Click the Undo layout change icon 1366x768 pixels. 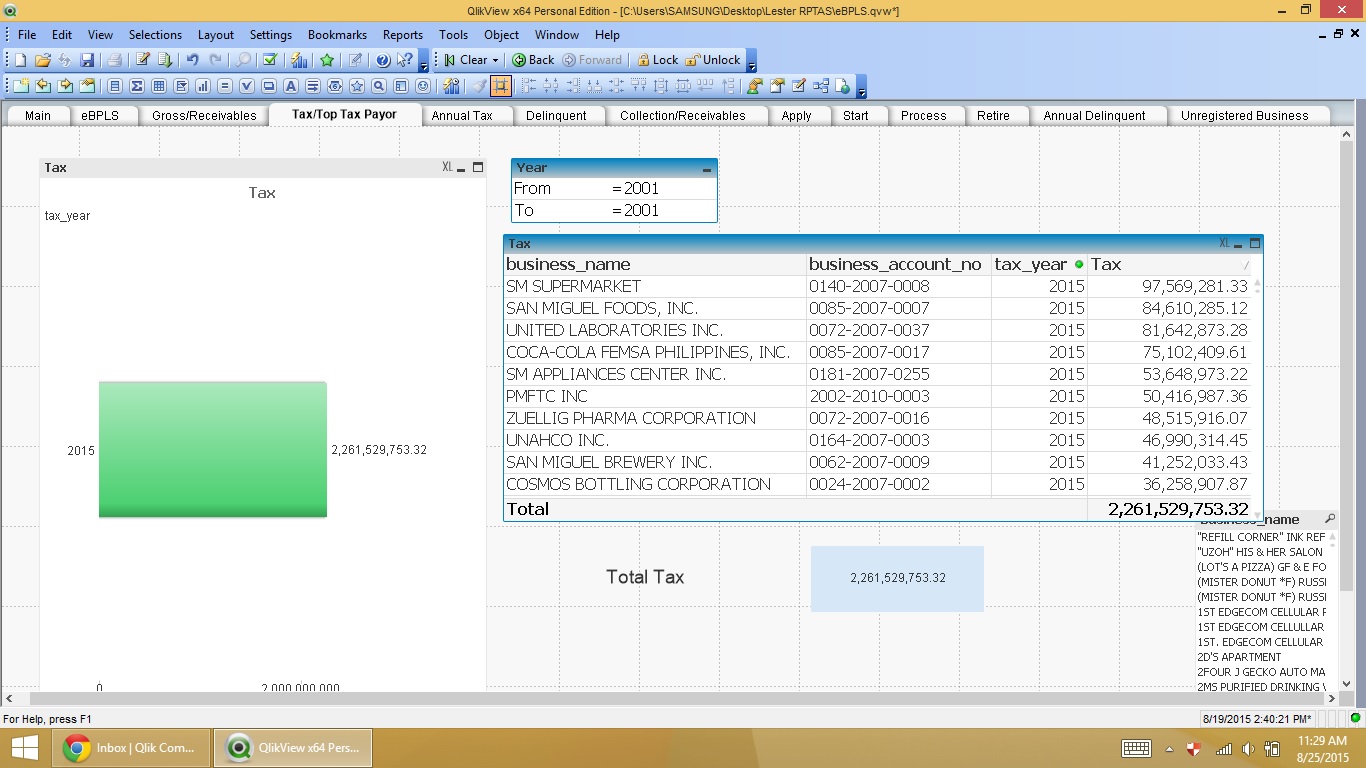click(x=192, y=60)
